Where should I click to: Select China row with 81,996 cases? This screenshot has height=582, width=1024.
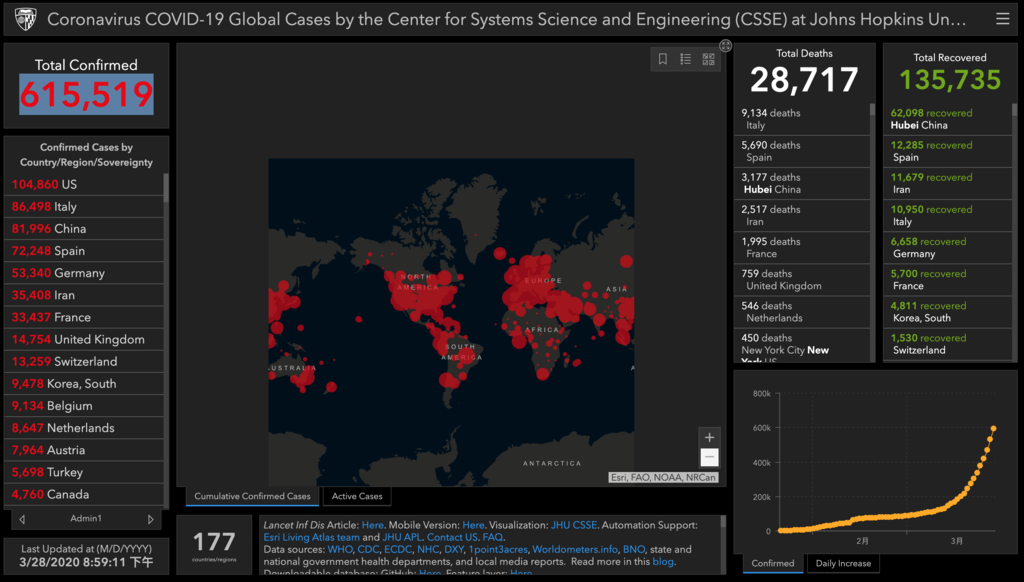coord(84,229)
